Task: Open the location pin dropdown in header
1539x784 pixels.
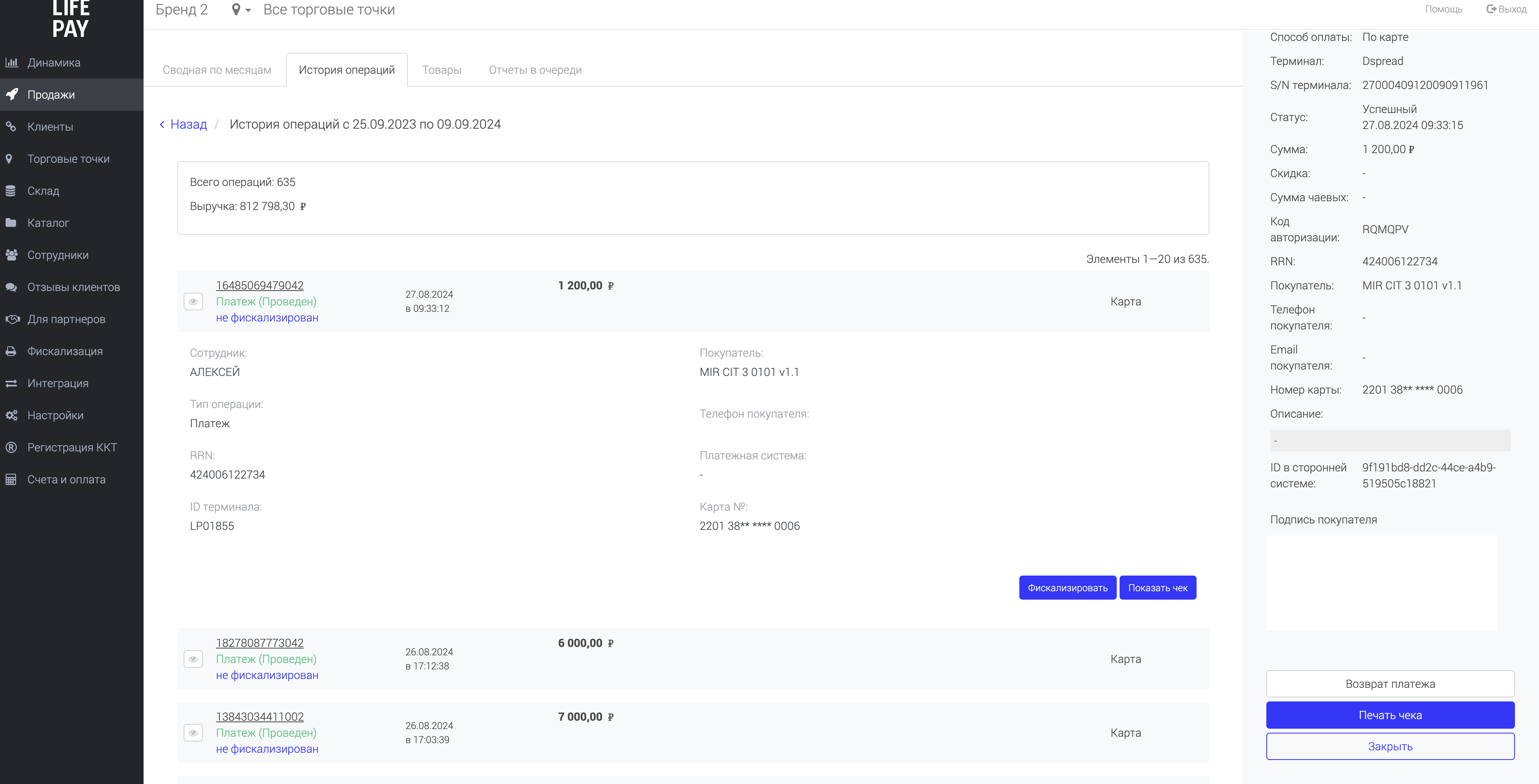Action: [x=241, y=10]
